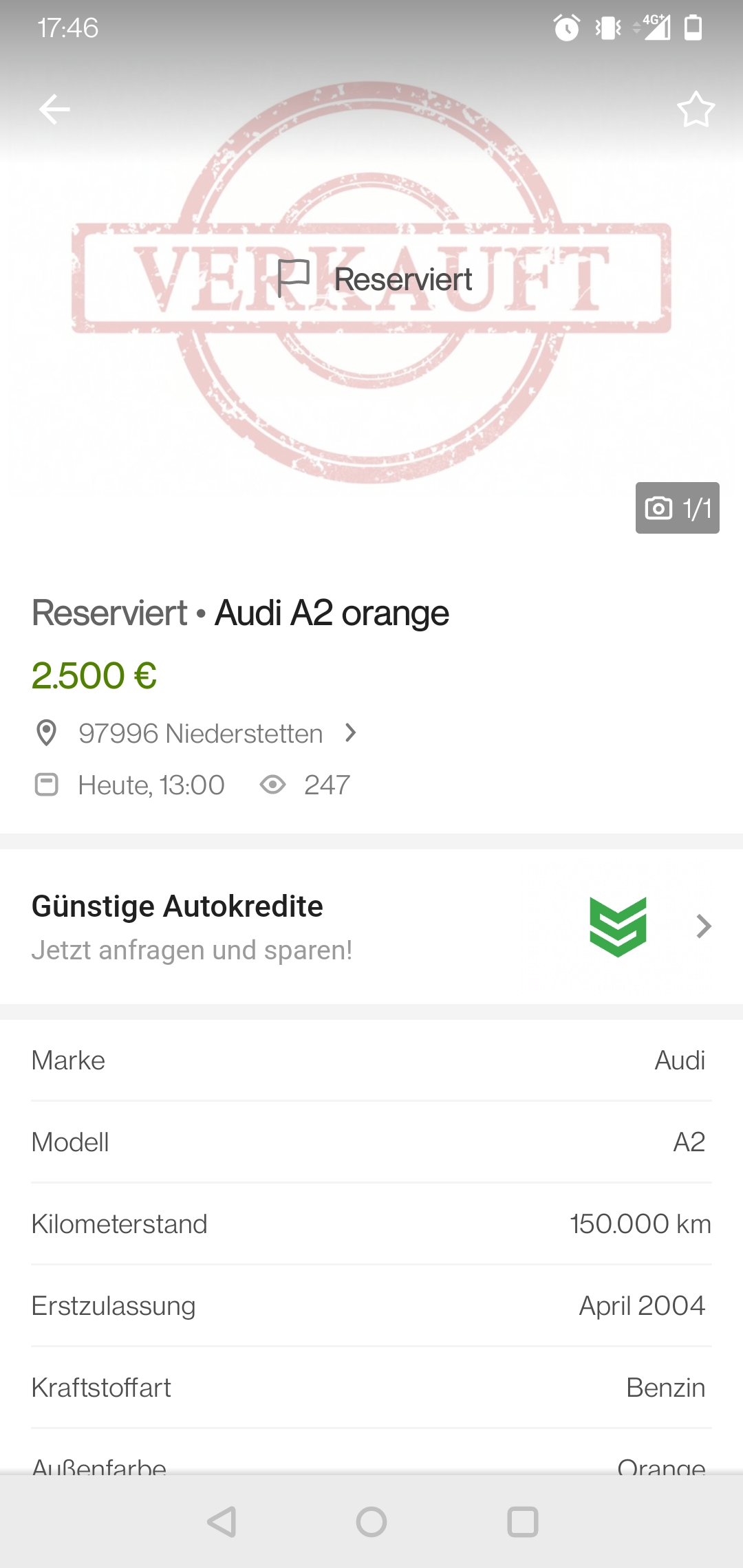Tap the views eye icon
This screenshot has width=743, height=1568.
[x=272, y=785]
